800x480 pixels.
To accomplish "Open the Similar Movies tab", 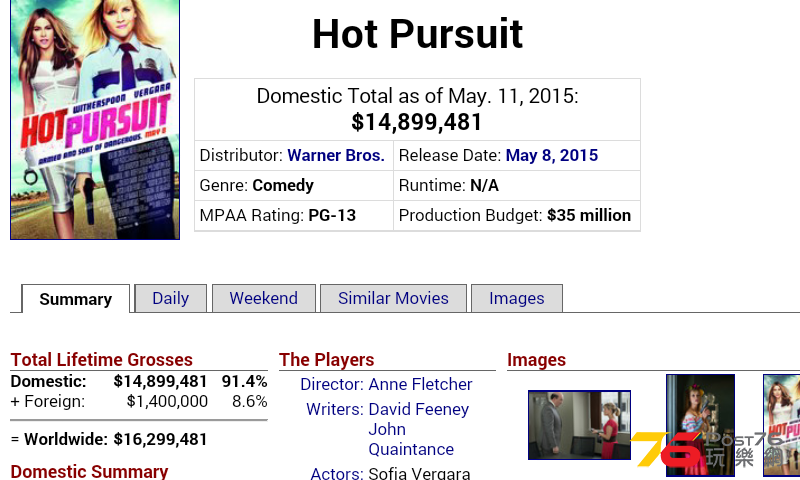I will 393,298.
